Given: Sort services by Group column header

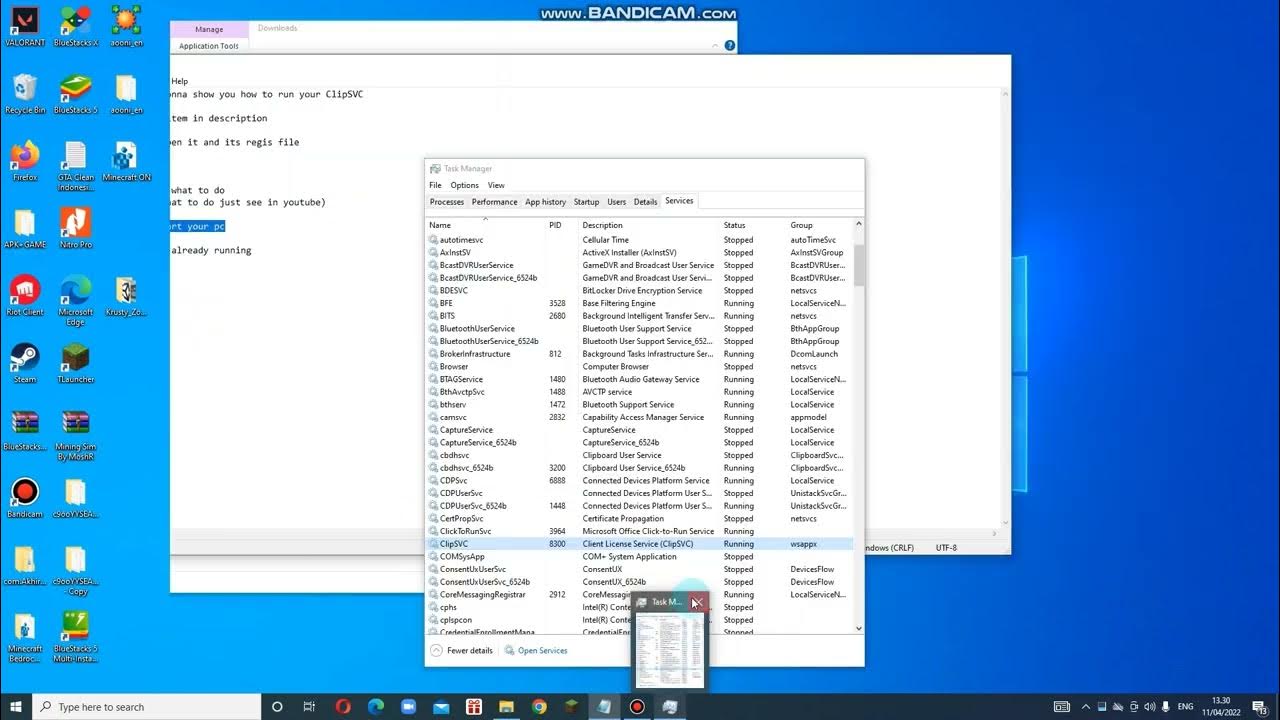Looking at the screenshot, I should [x=819, y=225].
